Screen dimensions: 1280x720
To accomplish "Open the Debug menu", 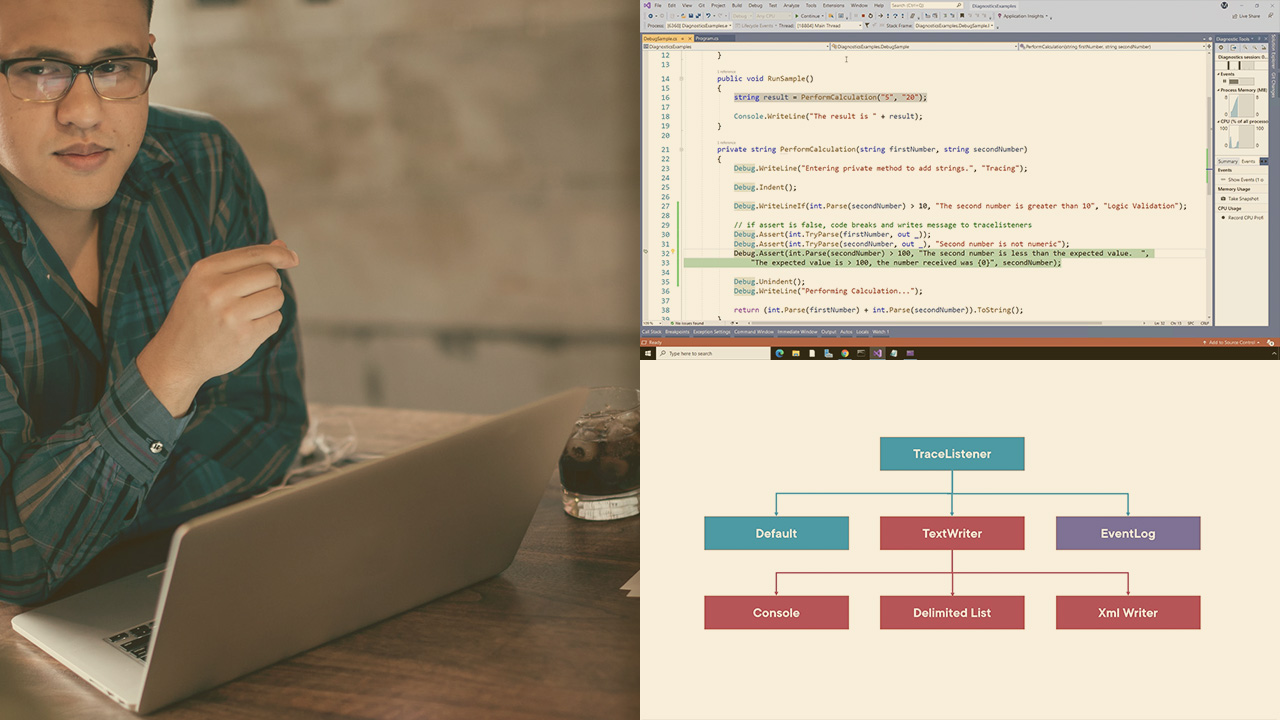I will coord(755,5).
